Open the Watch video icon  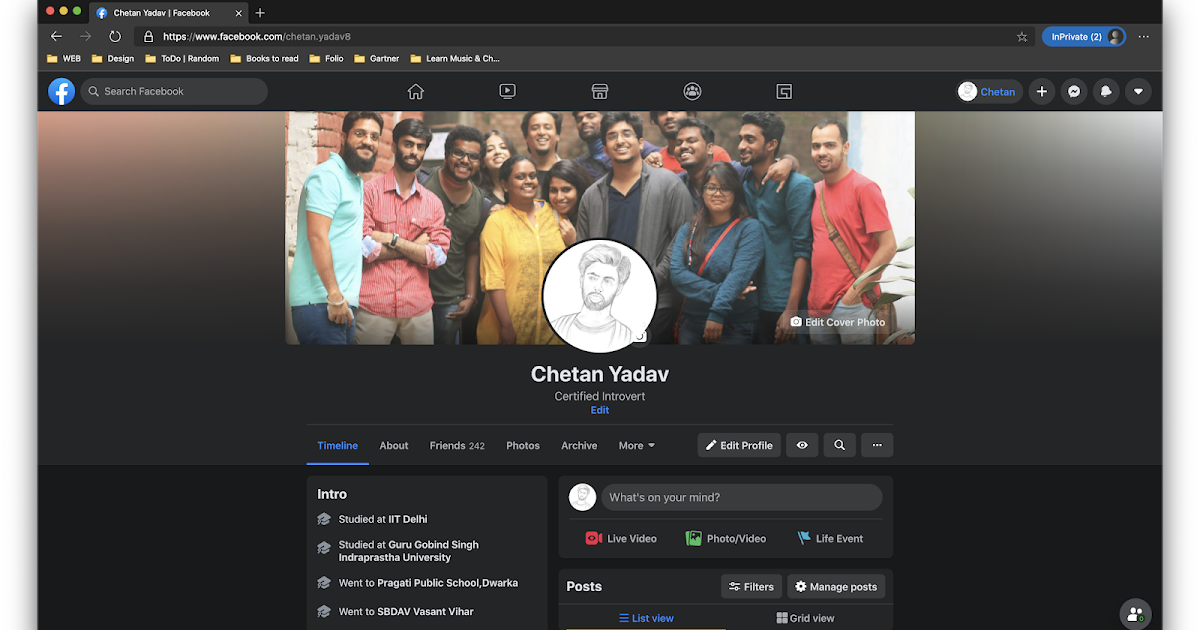pos(507,91)
